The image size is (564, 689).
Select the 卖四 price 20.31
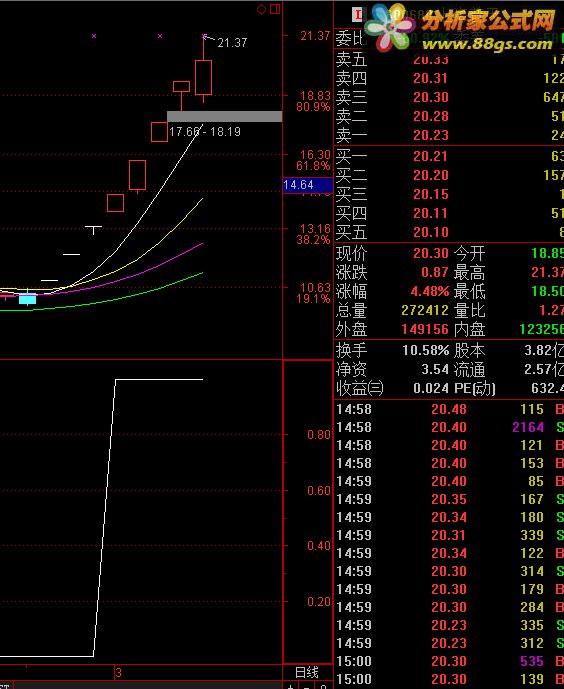430,78
